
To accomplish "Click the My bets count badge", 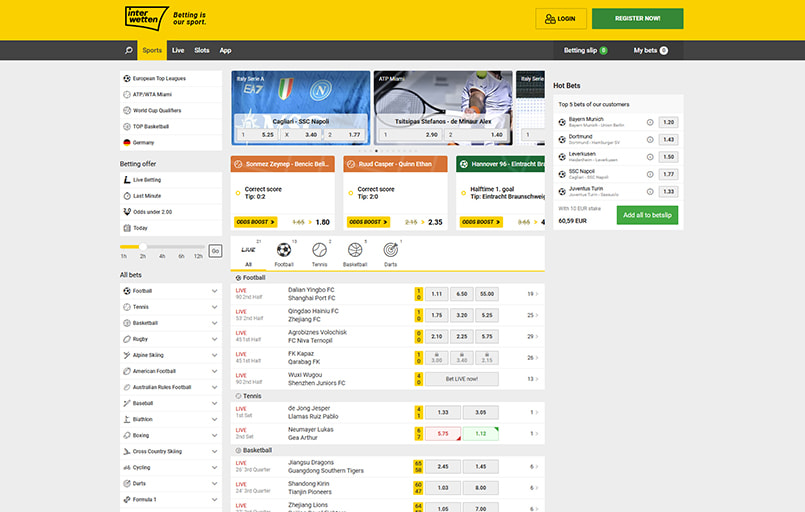I will pos(664,50).
